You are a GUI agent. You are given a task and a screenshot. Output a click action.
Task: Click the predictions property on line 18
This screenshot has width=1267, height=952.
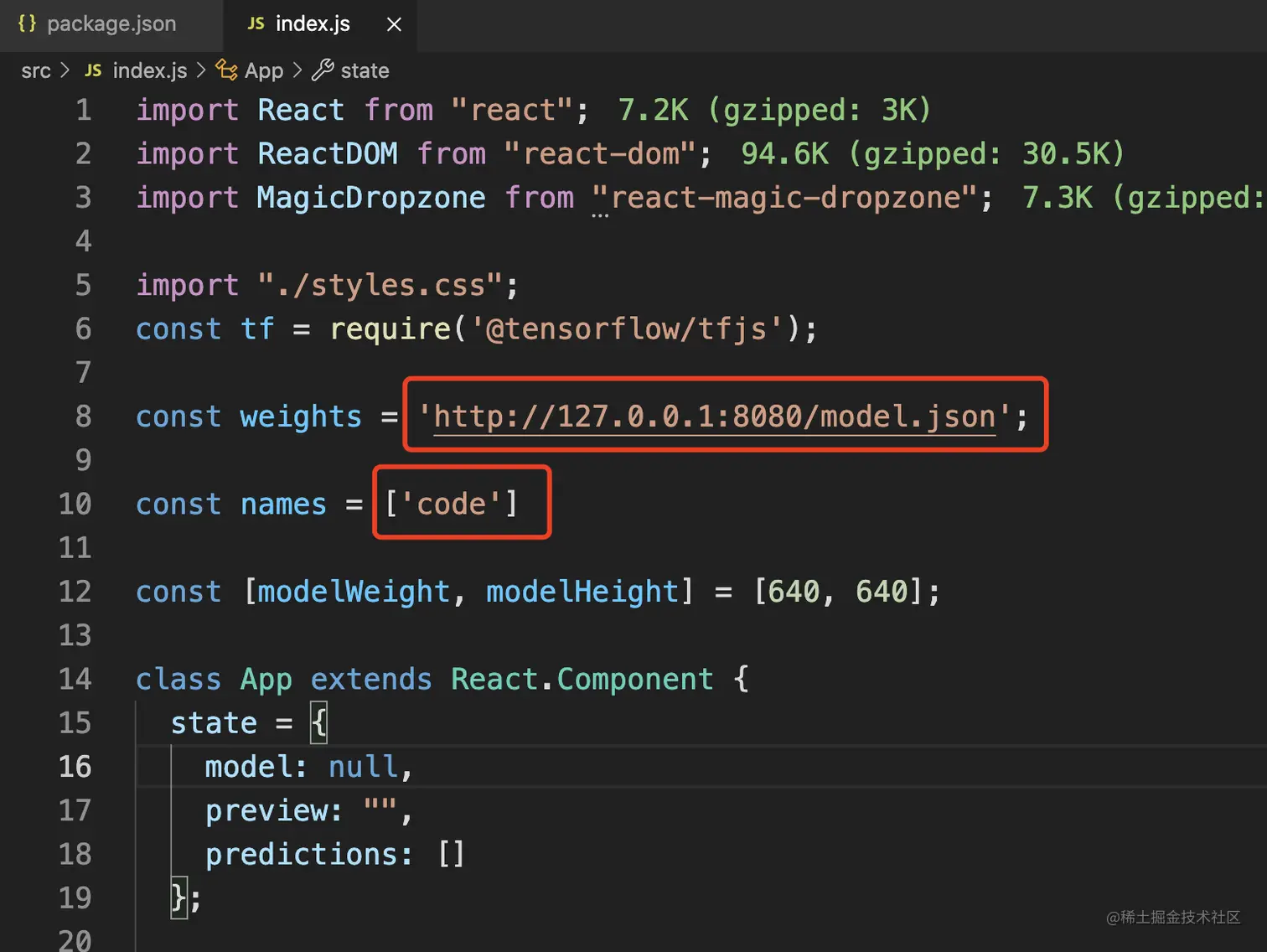coord(301,855)
